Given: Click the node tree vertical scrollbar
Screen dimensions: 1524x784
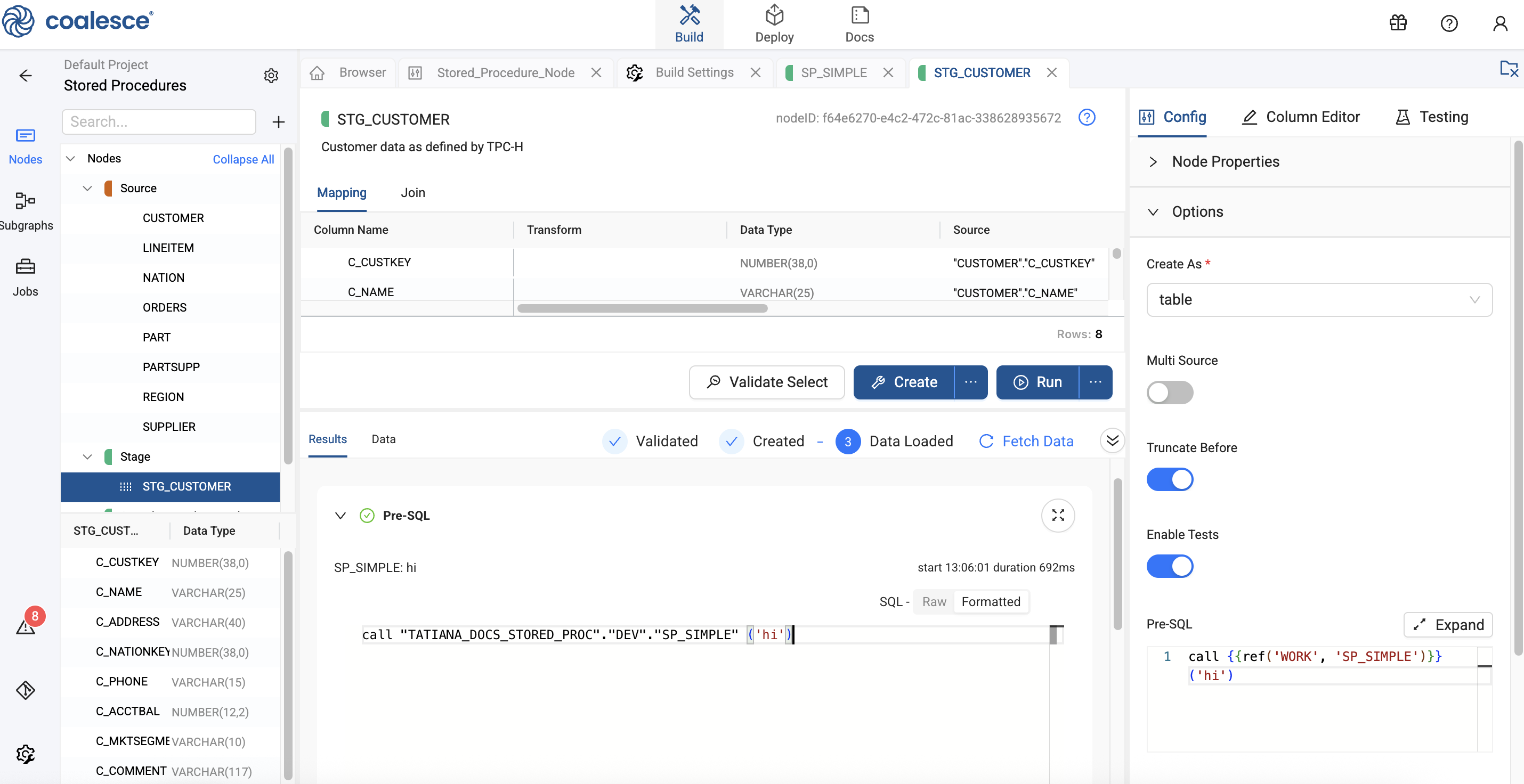Looking at the screenshot, I should pos(288,306).
